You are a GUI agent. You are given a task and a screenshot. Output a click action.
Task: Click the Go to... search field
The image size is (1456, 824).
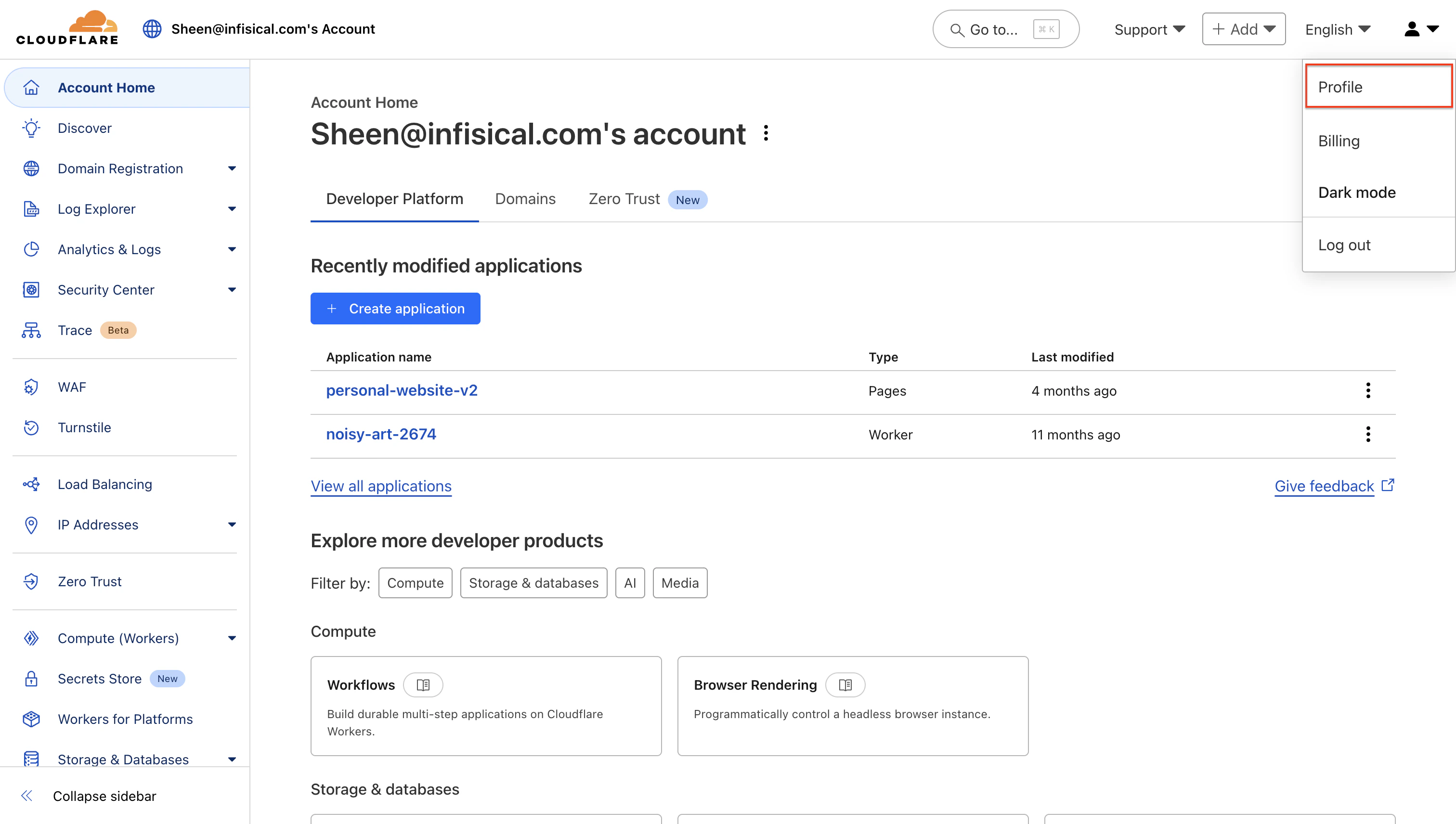tap(1005, 29)
